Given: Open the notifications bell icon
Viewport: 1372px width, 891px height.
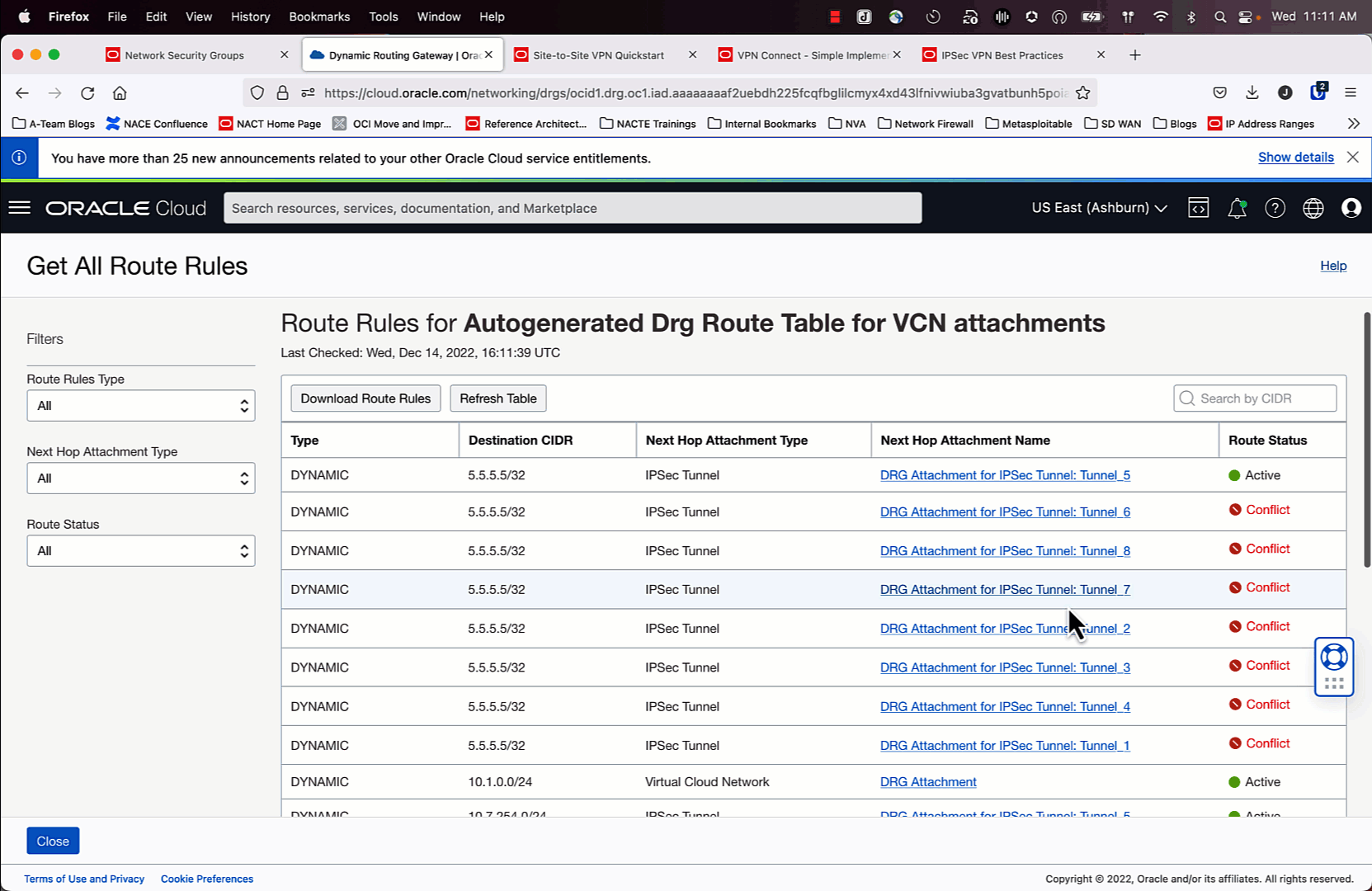Looking at the screenshot, I should point(1237,209).
